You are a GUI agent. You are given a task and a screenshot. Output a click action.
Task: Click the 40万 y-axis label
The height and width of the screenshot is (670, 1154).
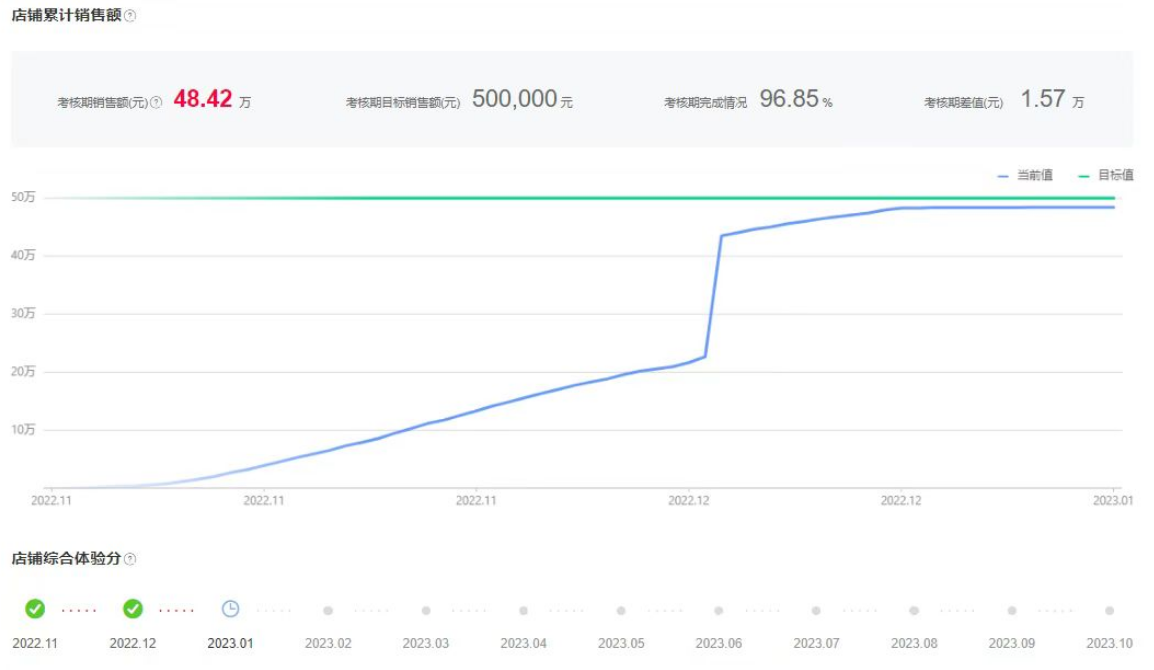pos(23,255)
